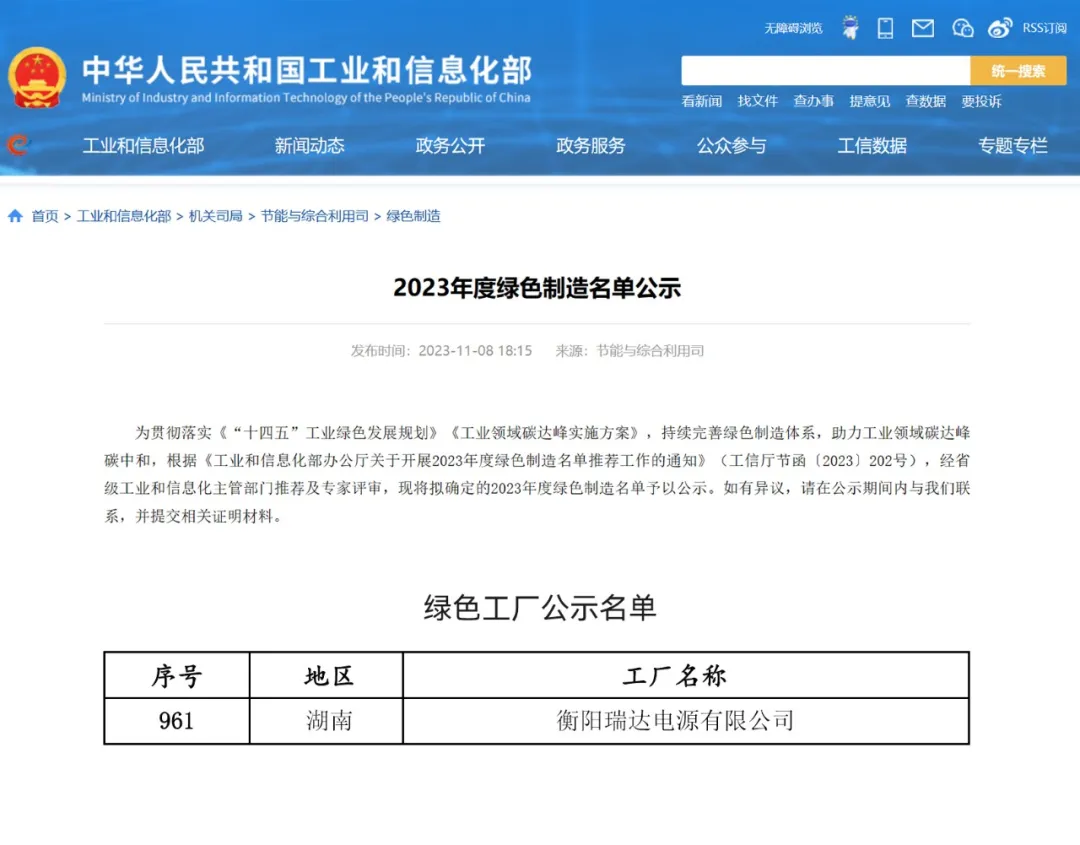Open the 找文件 quick link

pyautogui.click(x=757, y=101)
